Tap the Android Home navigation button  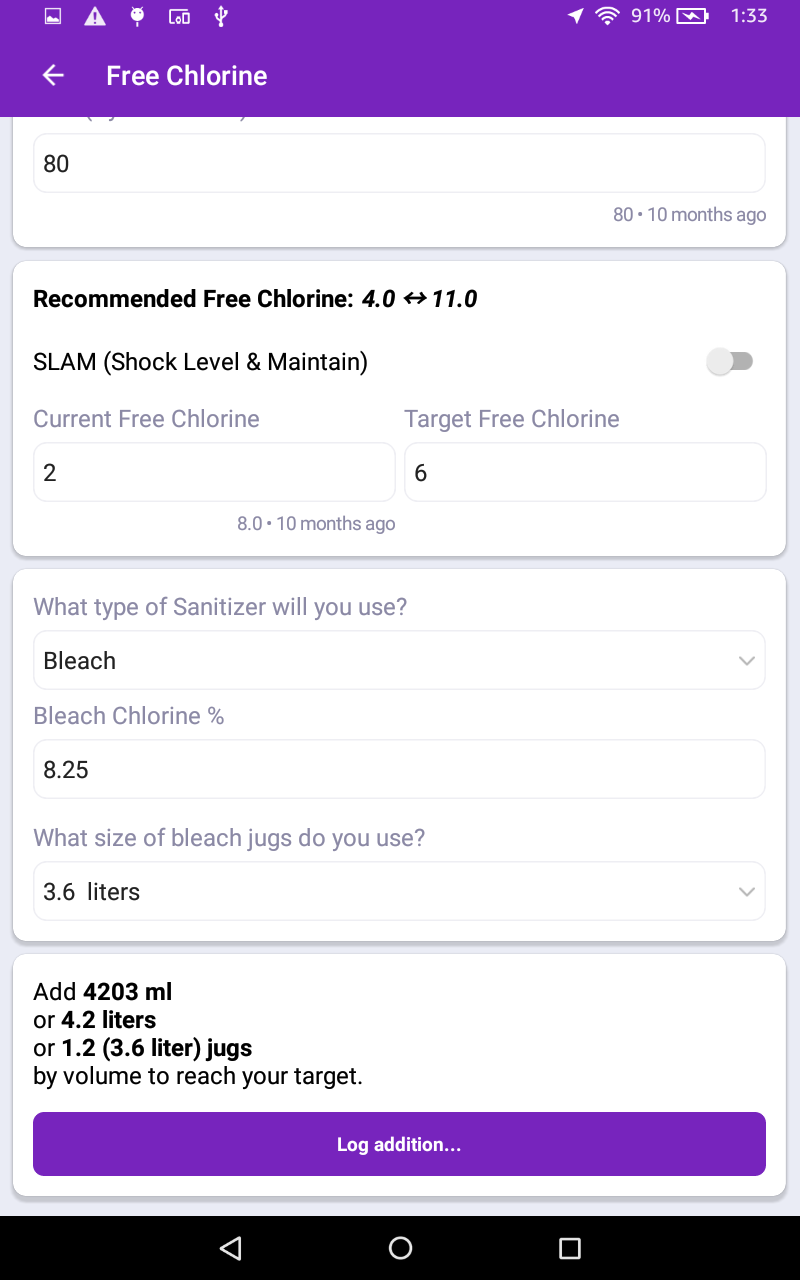pos(400,1247)
